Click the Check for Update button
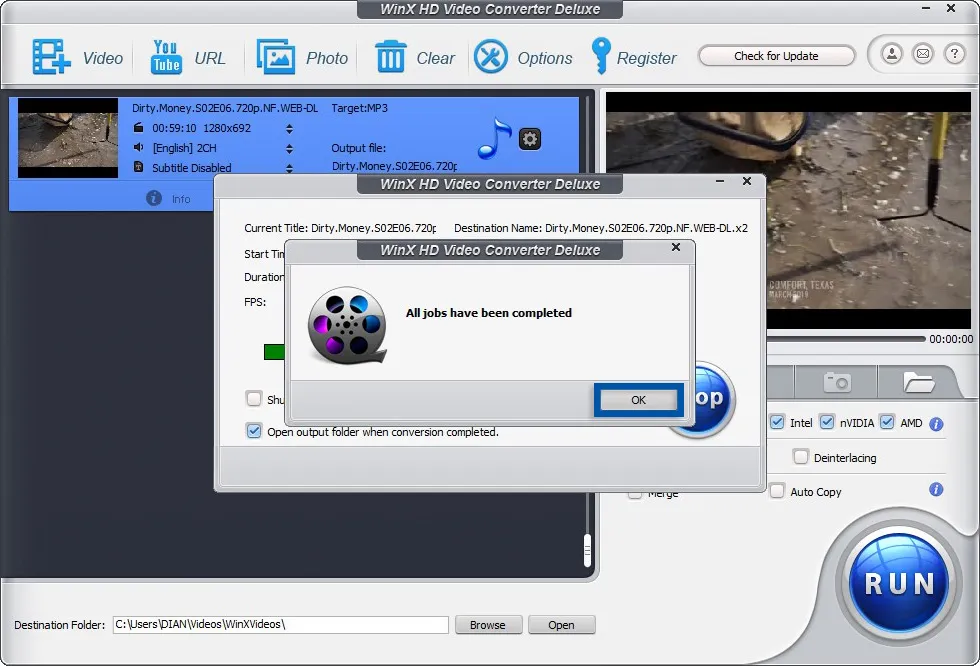Screen dimensions: 980x666 tap(776, 56)
